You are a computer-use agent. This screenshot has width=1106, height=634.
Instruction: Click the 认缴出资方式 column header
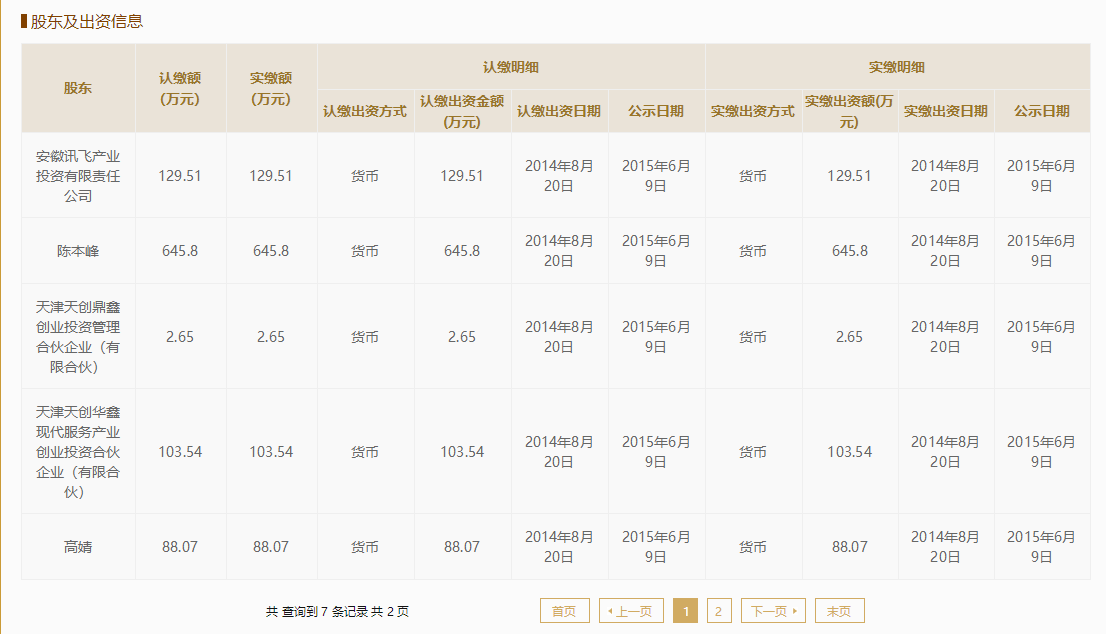(365, 111)
